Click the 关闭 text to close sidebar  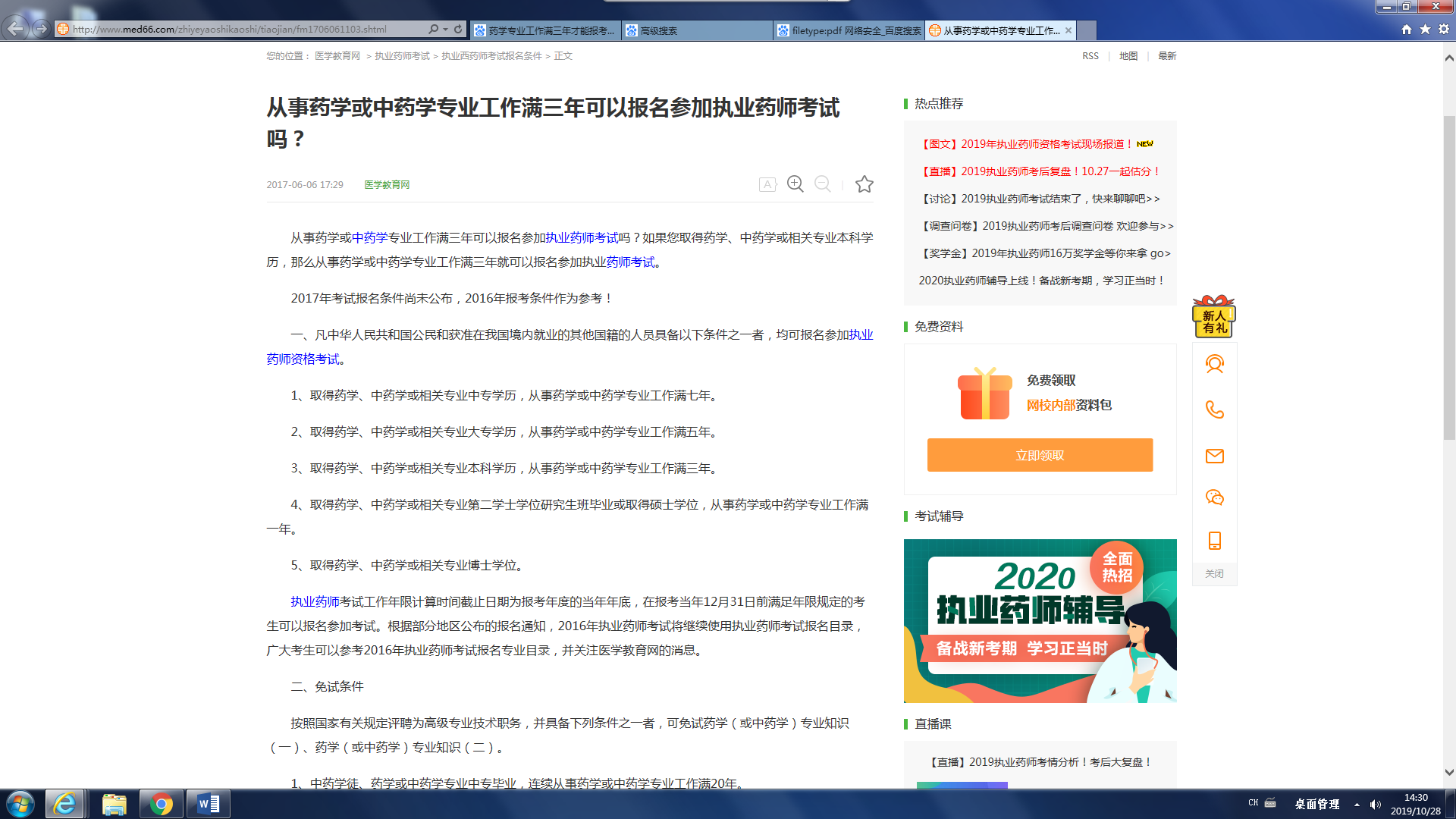coord(1214,573)
